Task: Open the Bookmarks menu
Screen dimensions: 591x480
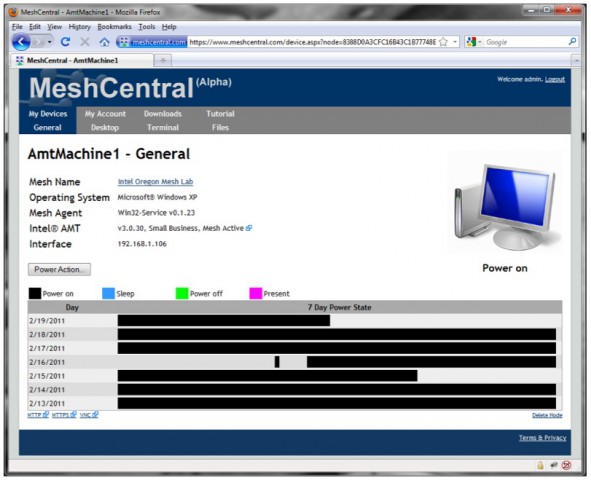Action: 114,27
